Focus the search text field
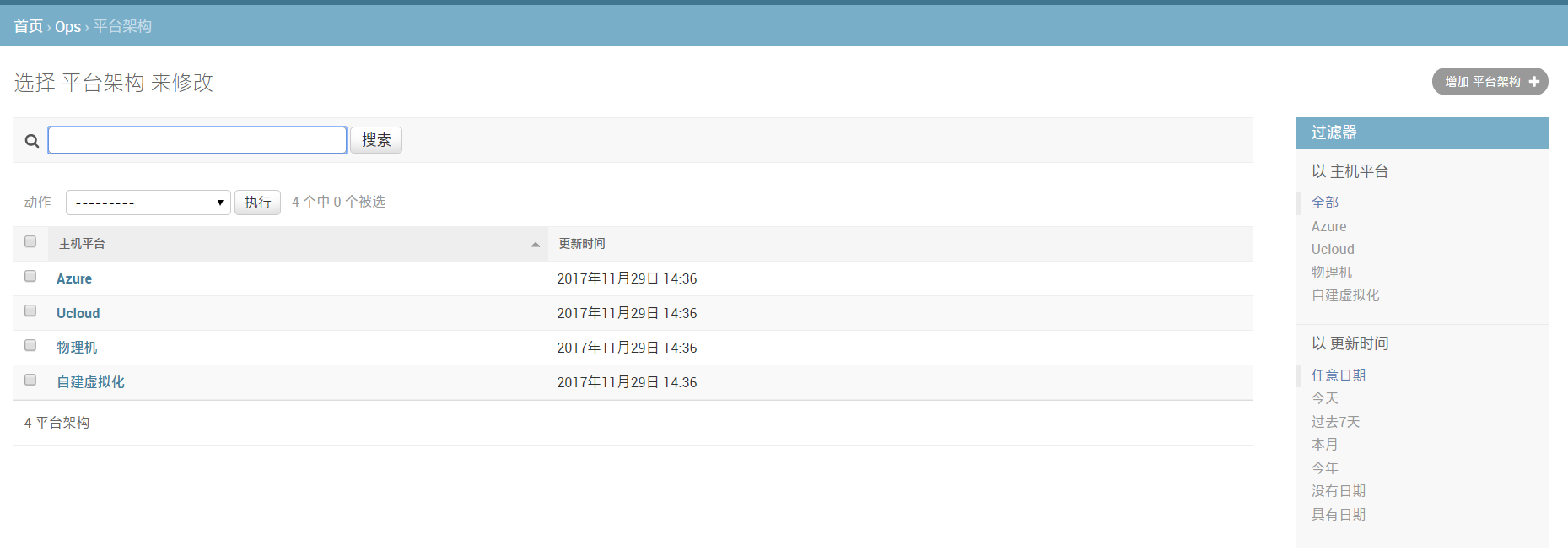The width and height of the screenshot is (1568, 551). tap(197, 140)
